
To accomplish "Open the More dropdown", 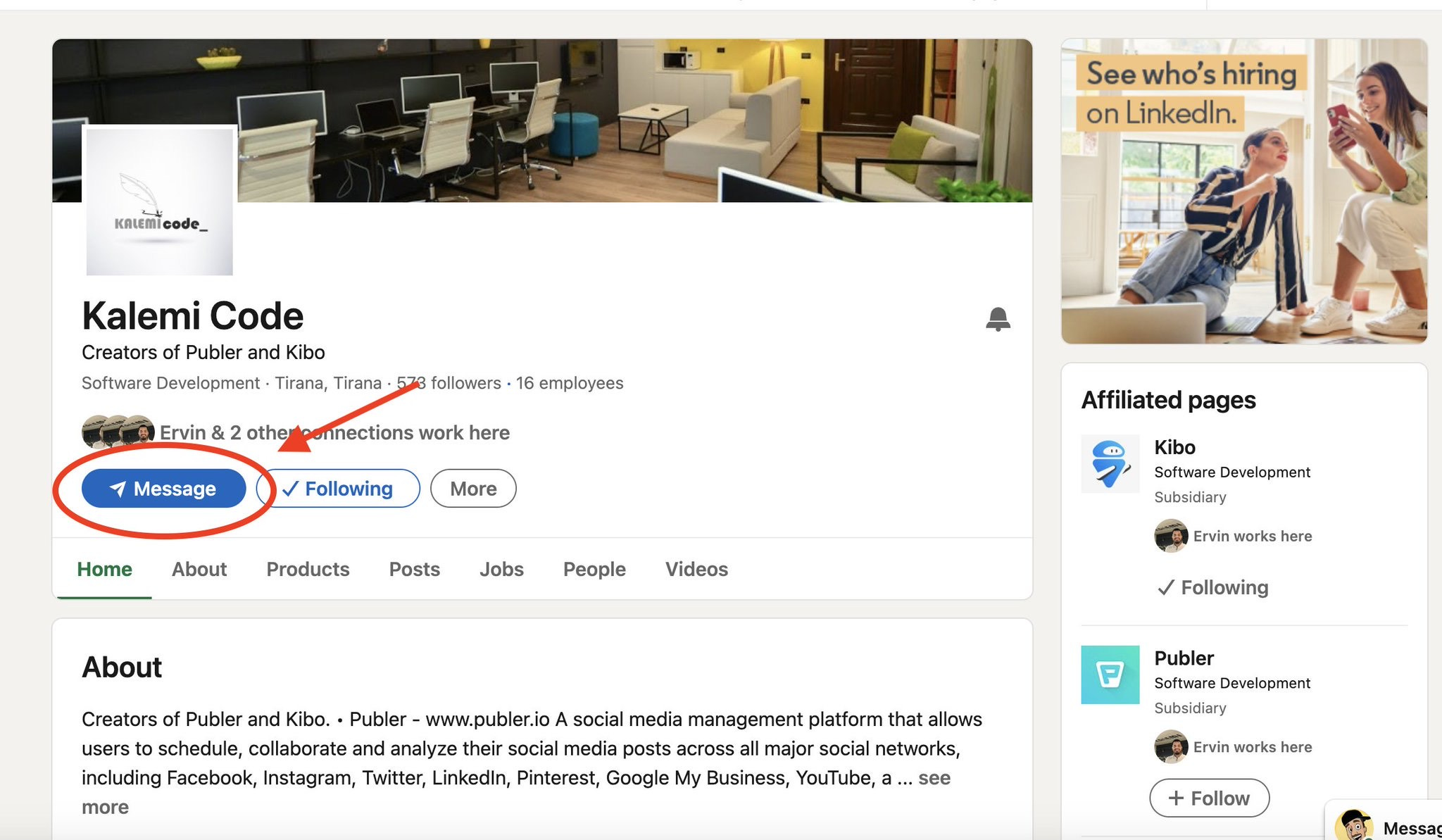I will point(473,488).
